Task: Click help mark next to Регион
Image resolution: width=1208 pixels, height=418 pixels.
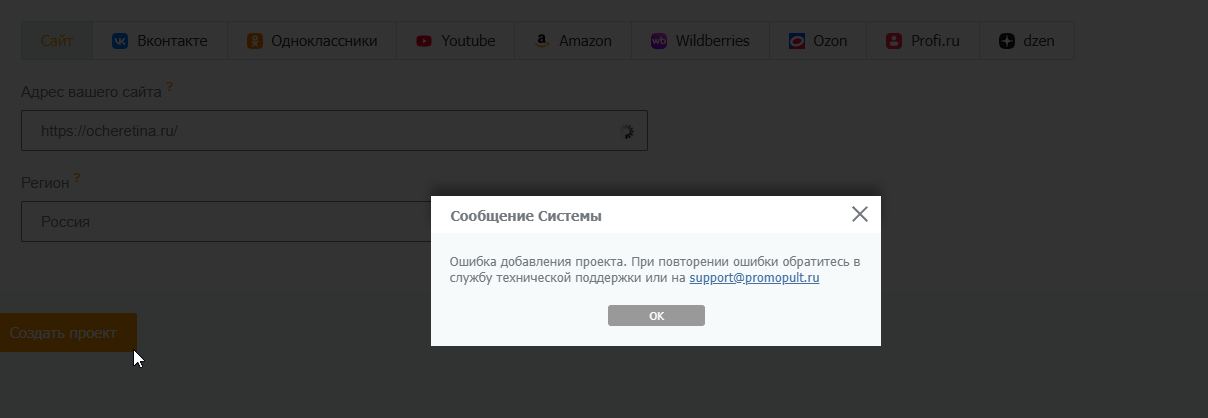Action: 77,179
